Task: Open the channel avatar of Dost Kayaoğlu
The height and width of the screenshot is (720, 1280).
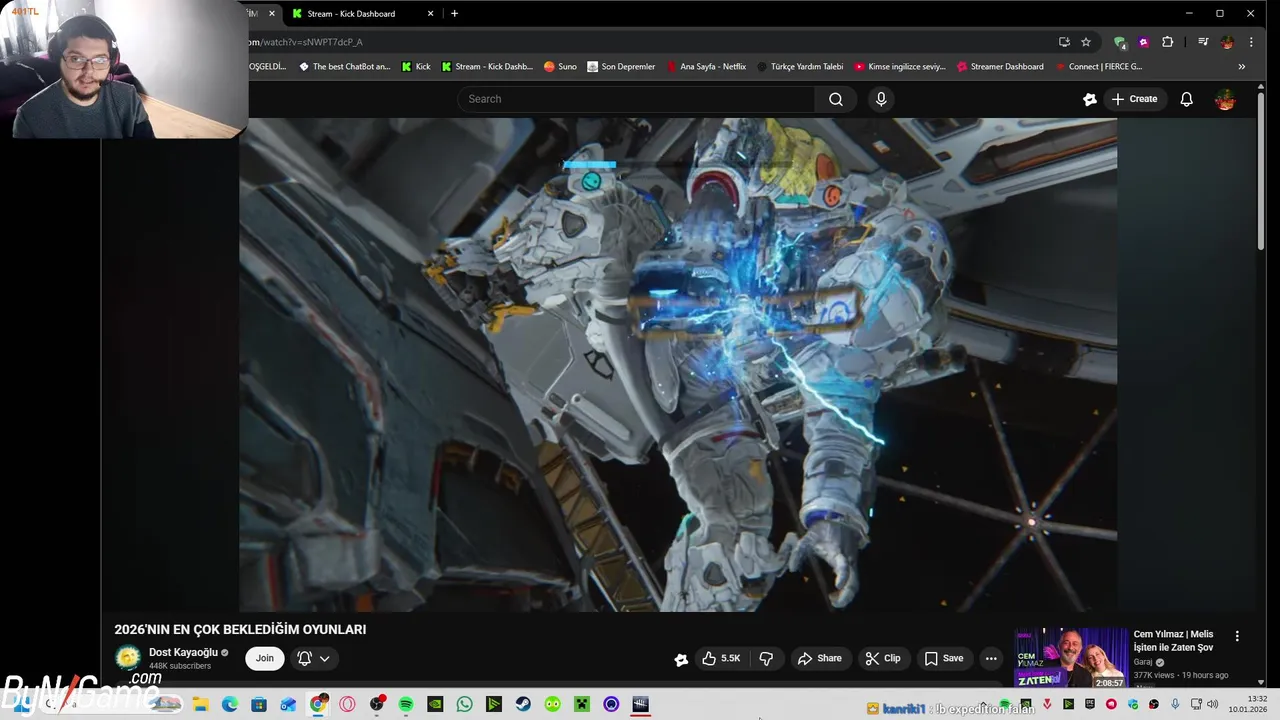Action: [128, 658]
